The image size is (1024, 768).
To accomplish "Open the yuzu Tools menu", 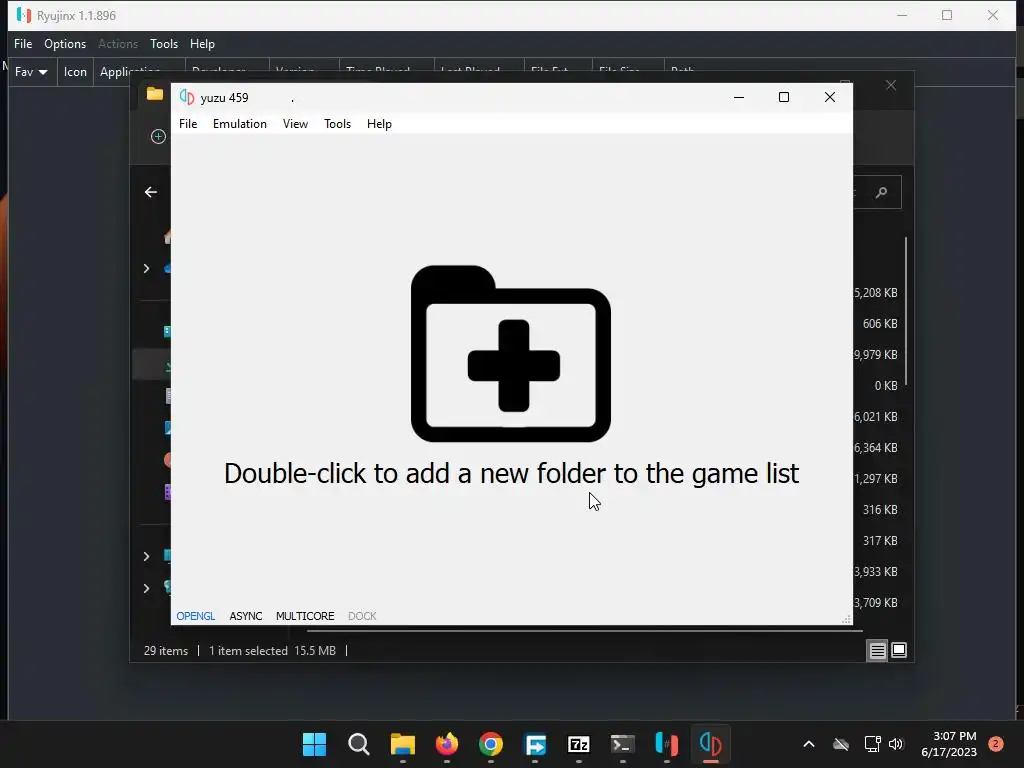I will coord(338,124).
